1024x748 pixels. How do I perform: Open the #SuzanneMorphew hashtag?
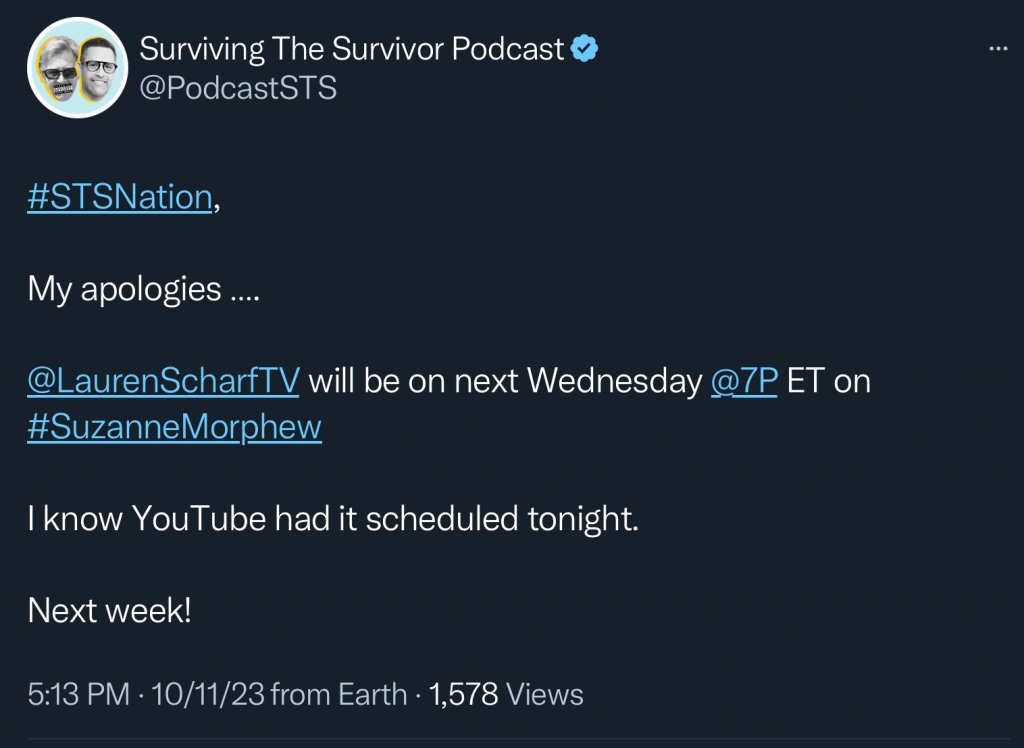(174, 427)
